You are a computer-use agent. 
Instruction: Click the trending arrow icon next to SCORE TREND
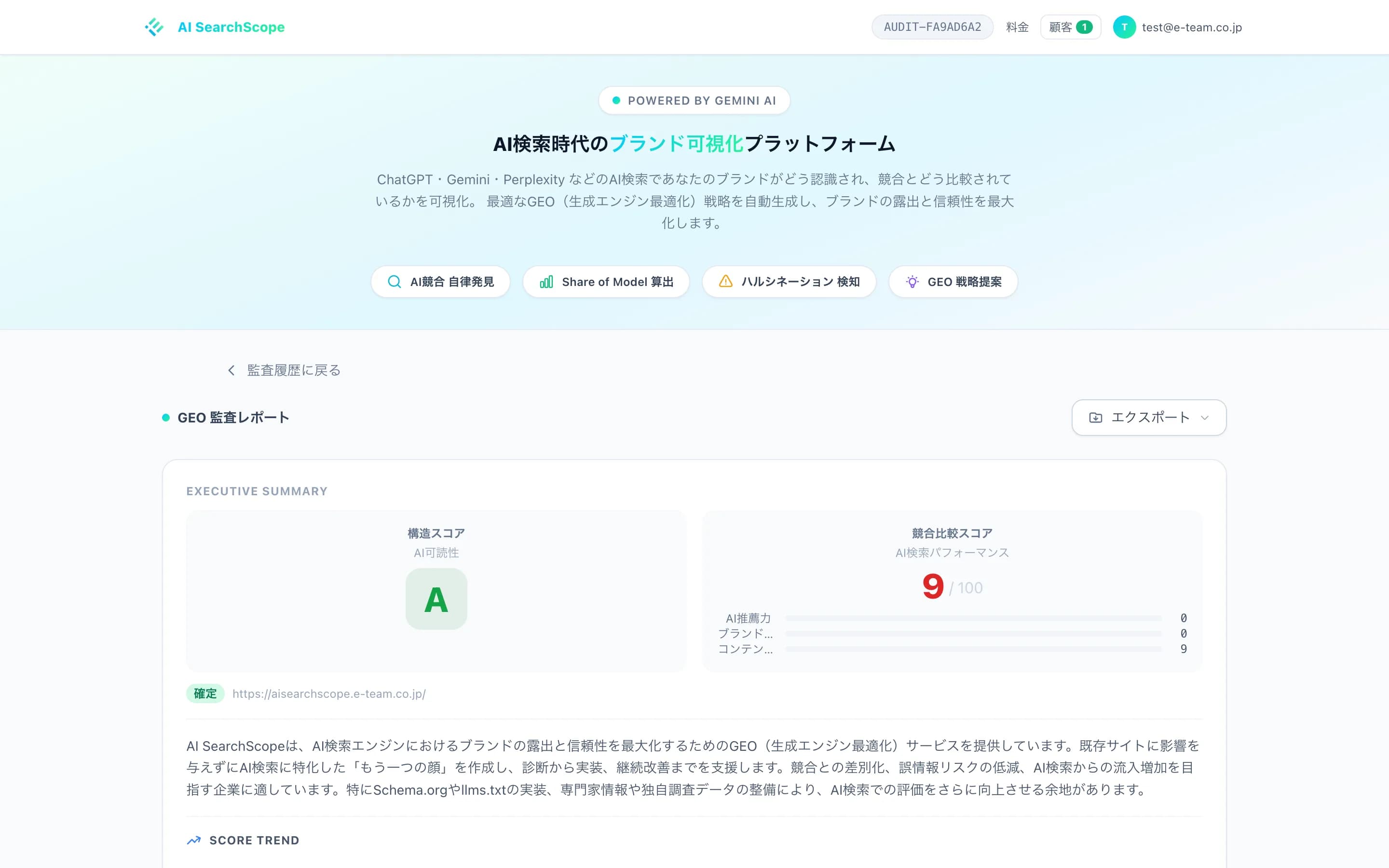(x=193, y=840)
